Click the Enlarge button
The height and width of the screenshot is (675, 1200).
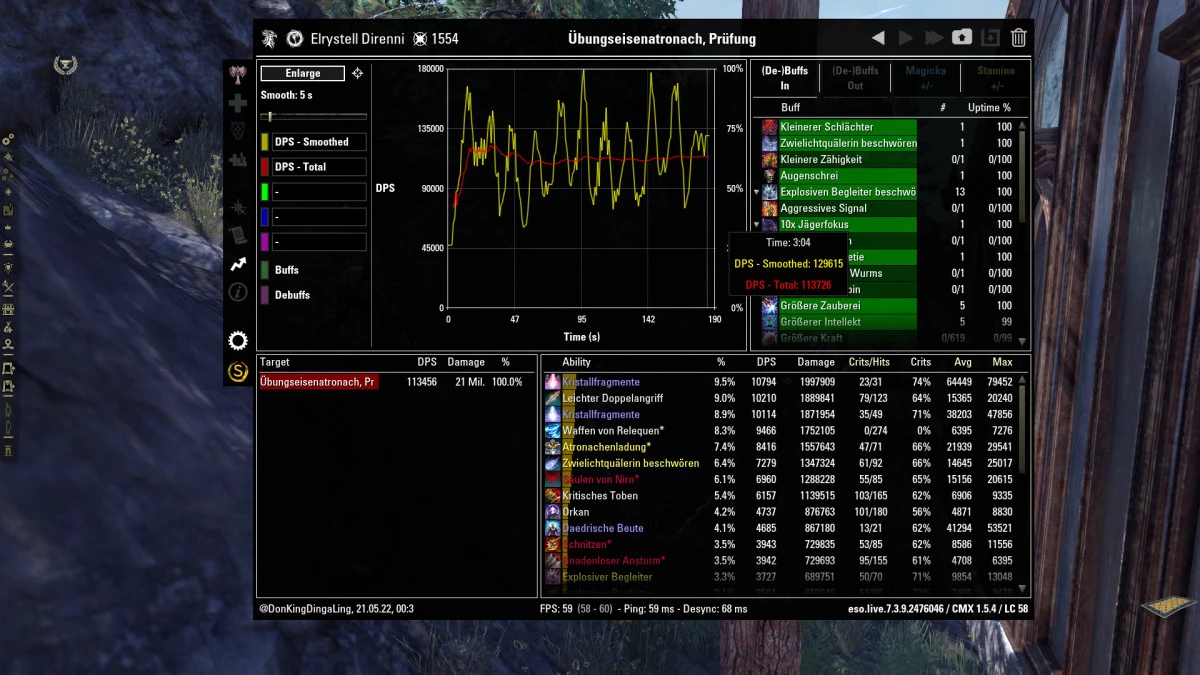[x=302, y=73]
